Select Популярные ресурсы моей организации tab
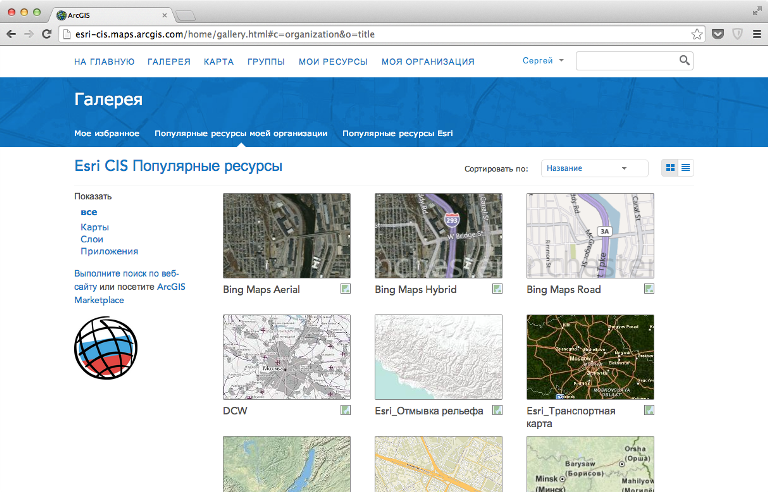Image resolution: width=768 pixels, height=492 pixels. pos(241,133)
